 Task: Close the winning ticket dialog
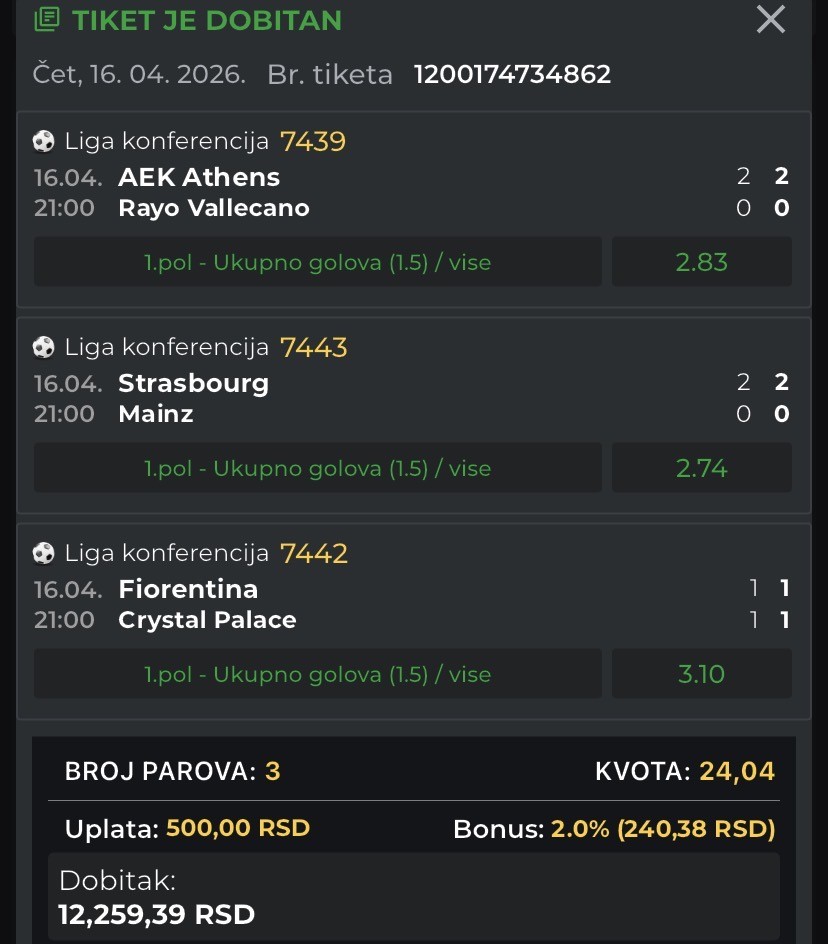(770, 19)
